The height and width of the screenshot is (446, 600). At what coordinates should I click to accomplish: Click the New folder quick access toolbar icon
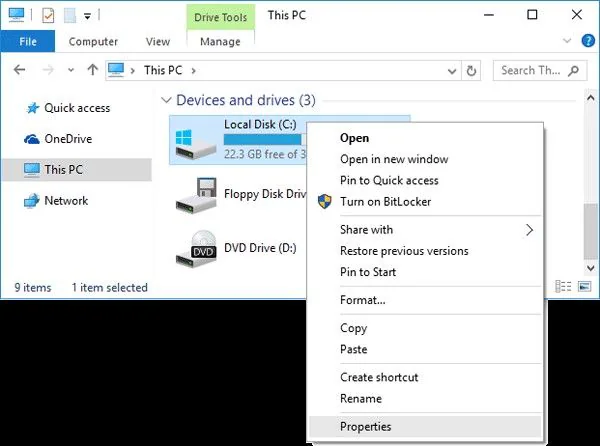pyautogui.click(x=70, y=16)
